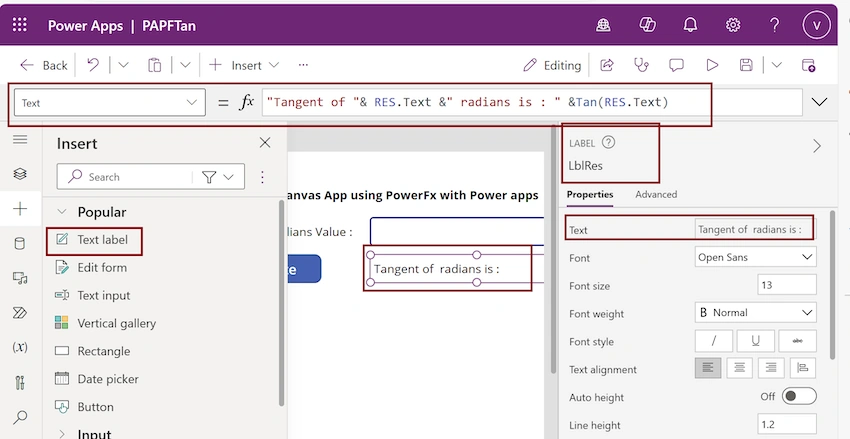The width and height of the screenshot is (850, 439).
Task: Open the filter dropdown in Insert pane
Action: 218,177
